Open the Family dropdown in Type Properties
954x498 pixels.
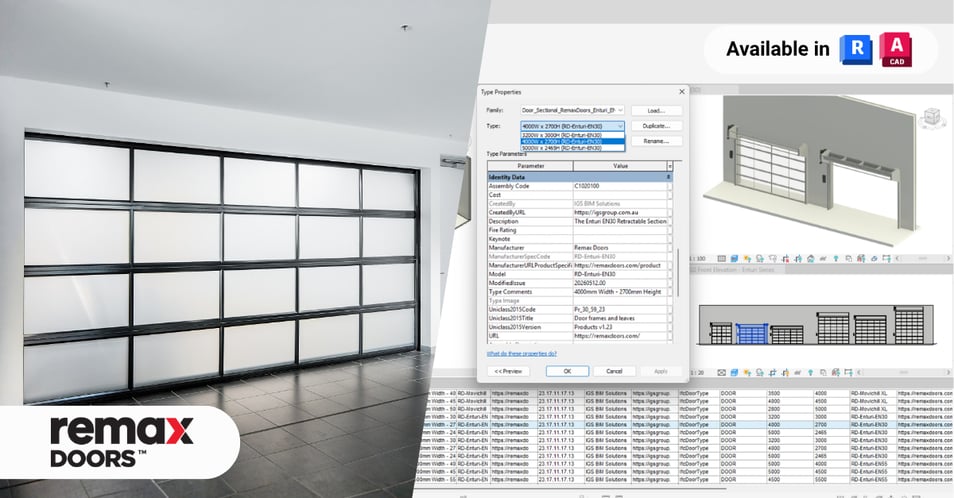tap(573, 110)
